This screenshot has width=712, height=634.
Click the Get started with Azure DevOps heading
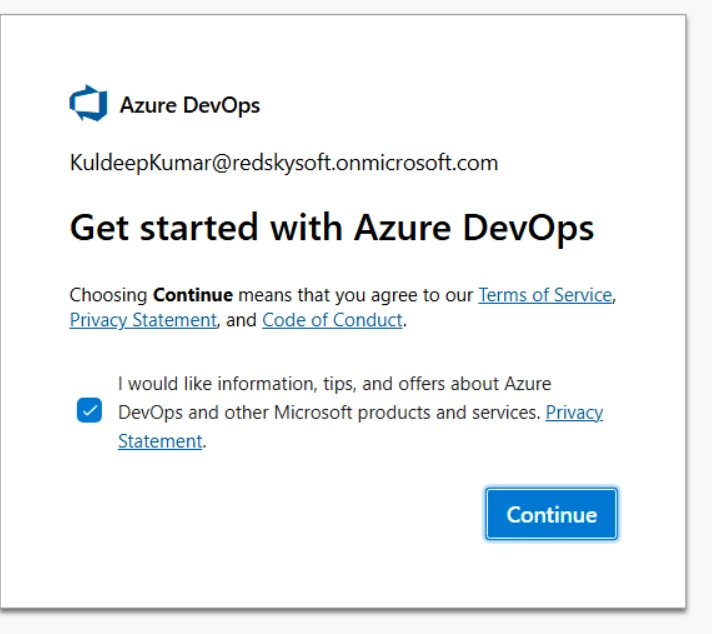(x=331, y=228)
